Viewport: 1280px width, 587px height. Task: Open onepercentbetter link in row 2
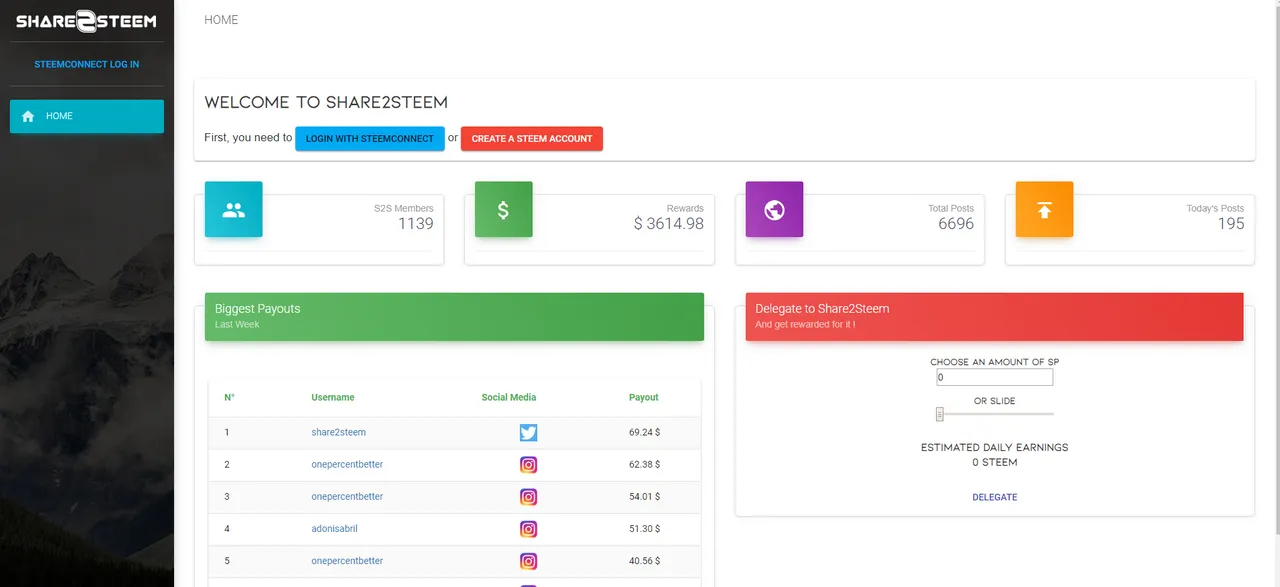[347, 465]
